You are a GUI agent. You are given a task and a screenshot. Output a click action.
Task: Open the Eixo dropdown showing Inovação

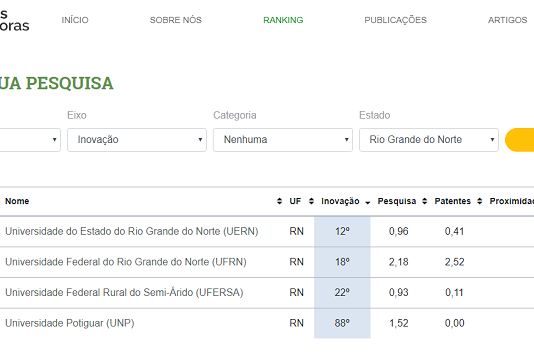click(137, 140)
